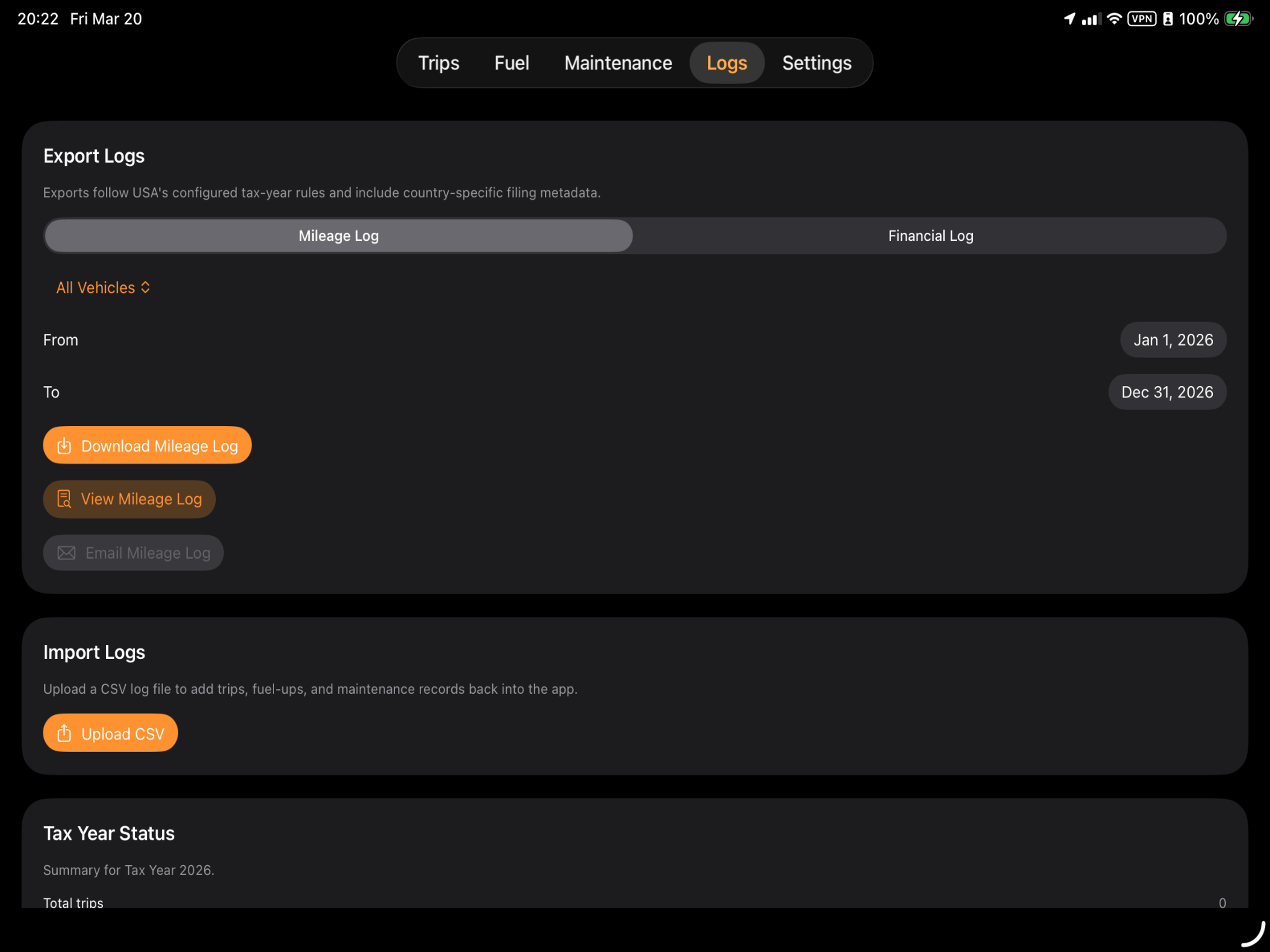1270x952 pixels.
Task: Click the document search icon in View Mileage Log
Action: 64,499
